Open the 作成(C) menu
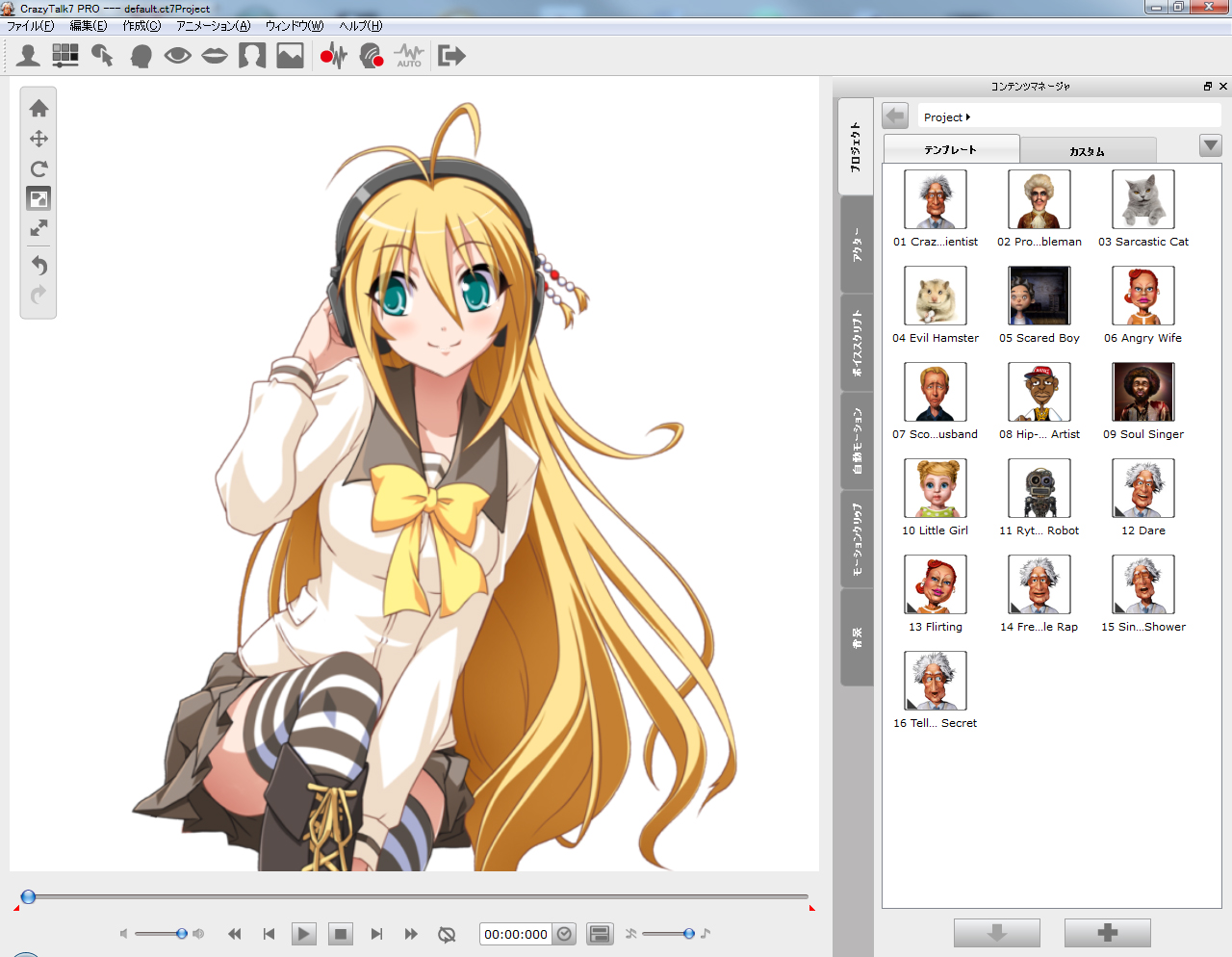The image size is (1232, 957). click(x=141, y=26)
